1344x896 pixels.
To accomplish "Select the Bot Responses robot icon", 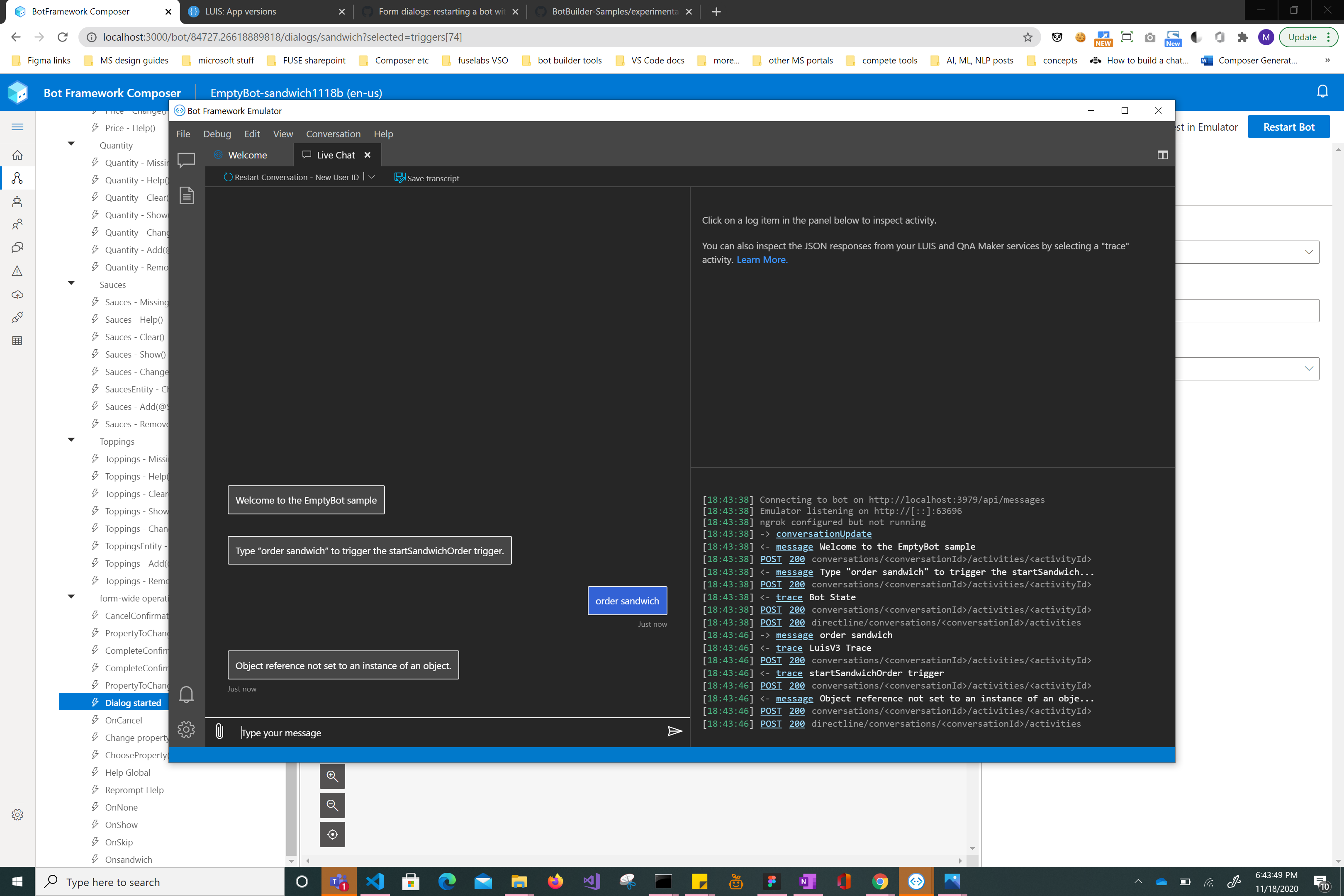I will (x=18, y=201).
